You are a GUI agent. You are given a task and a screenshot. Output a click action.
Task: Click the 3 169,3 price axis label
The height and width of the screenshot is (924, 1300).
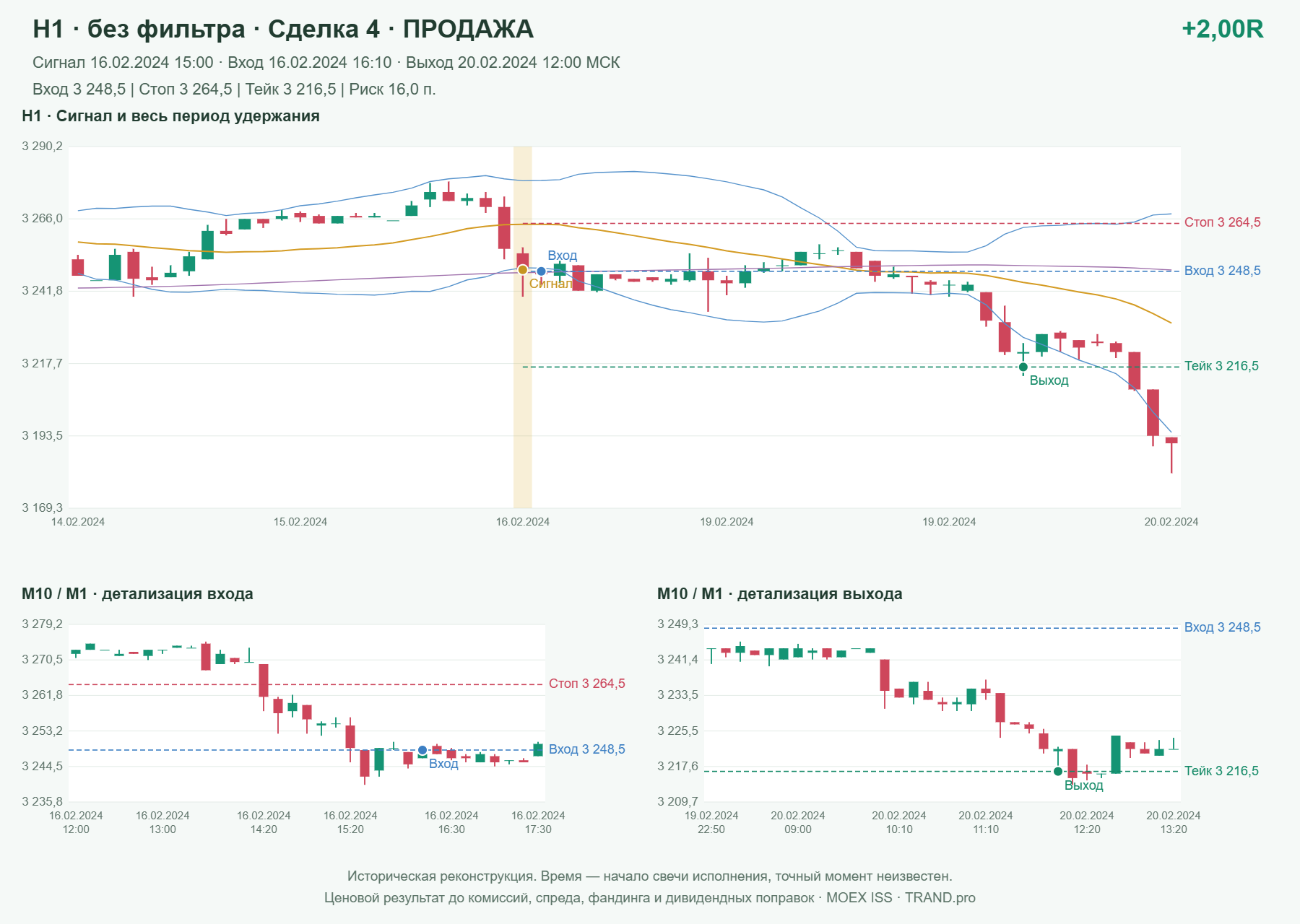[42, 508]
